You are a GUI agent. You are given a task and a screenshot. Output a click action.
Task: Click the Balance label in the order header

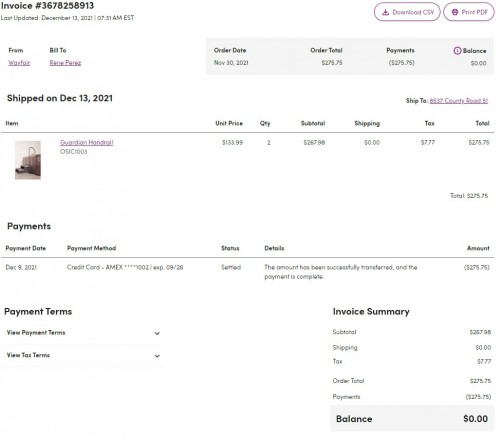[474, 51]
